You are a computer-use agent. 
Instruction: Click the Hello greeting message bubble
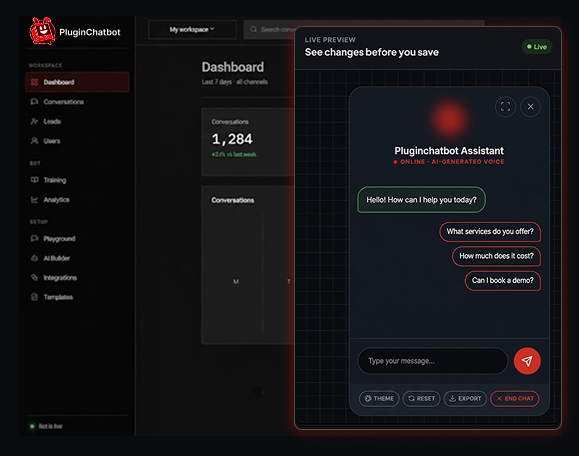point(421,200)
